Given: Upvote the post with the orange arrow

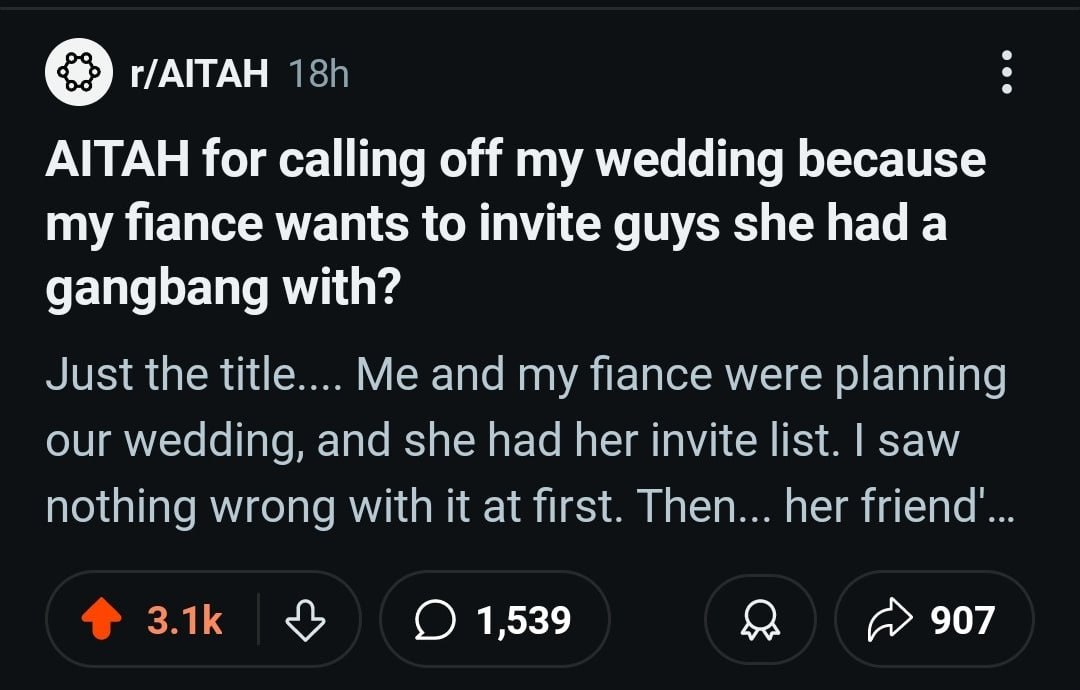Looking at the screenshot, I should pyautogui.click(x=100, y=620).
